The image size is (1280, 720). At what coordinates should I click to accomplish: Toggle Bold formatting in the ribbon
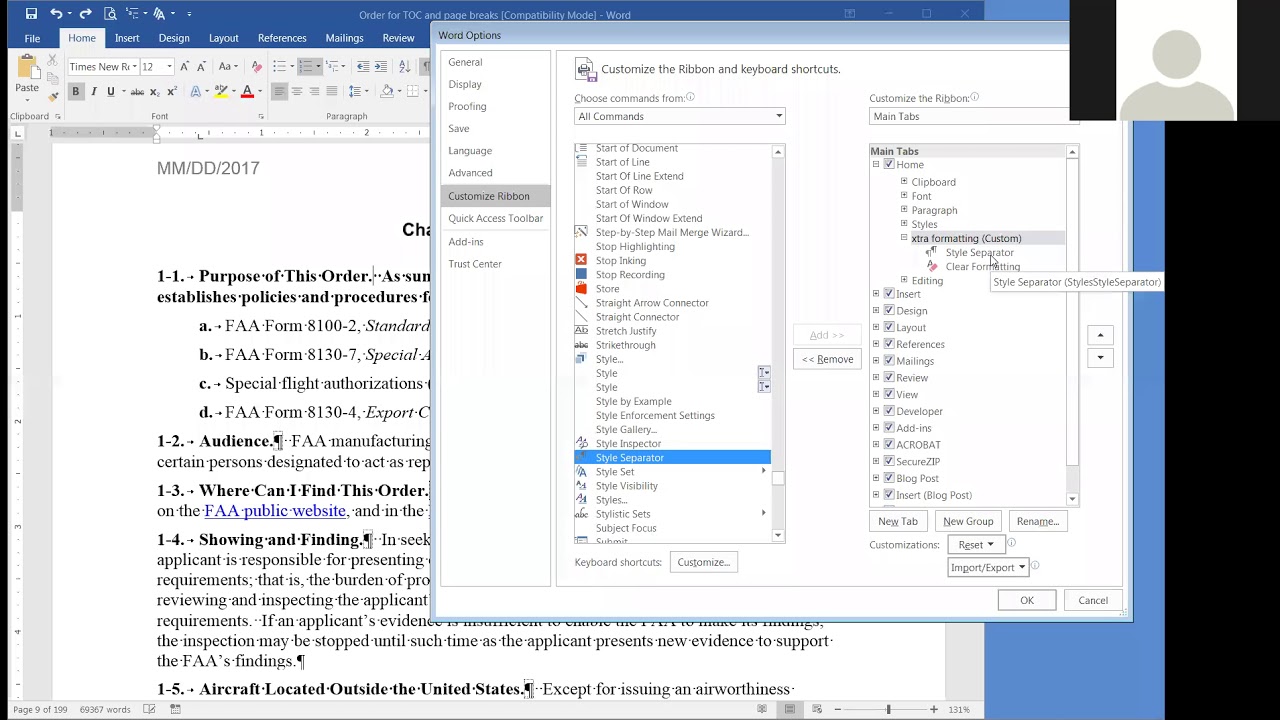75,91
